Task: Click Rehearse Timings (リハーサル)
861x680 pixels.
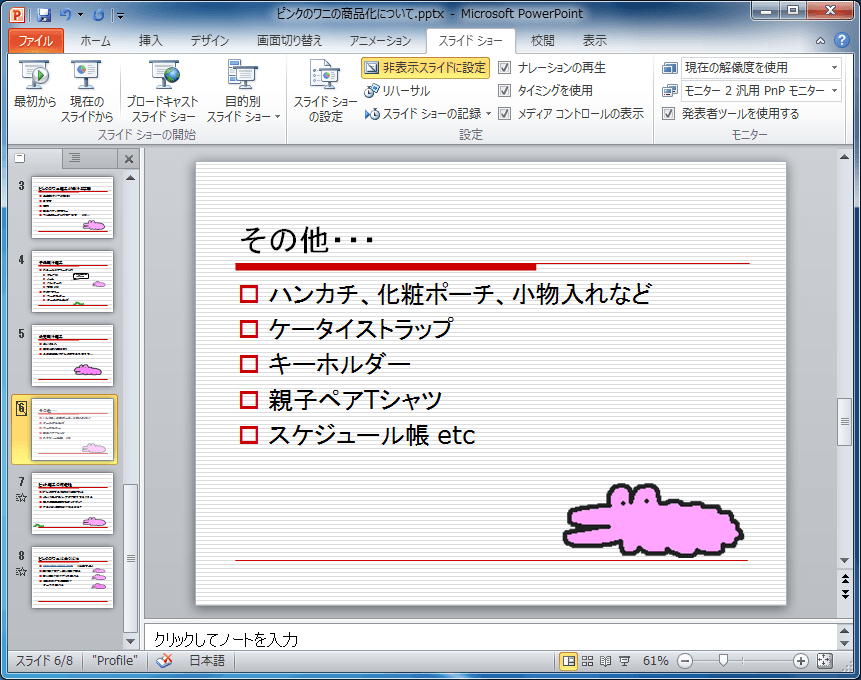Action: [x=397, y=91]
